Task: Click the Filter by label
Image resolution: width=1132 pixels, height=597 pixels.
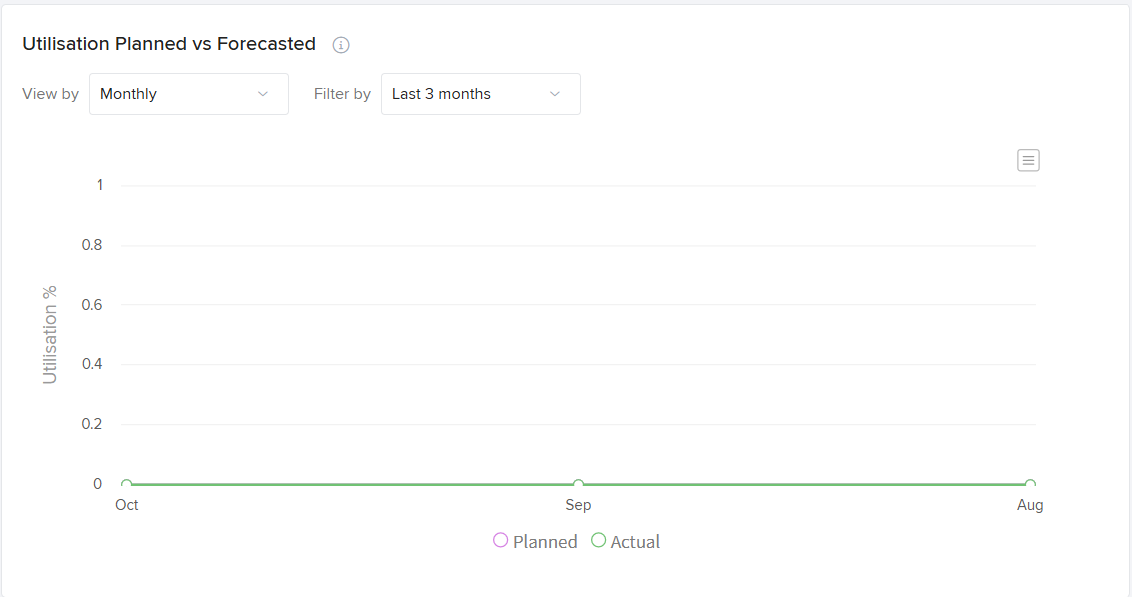Action: point(342,94)
